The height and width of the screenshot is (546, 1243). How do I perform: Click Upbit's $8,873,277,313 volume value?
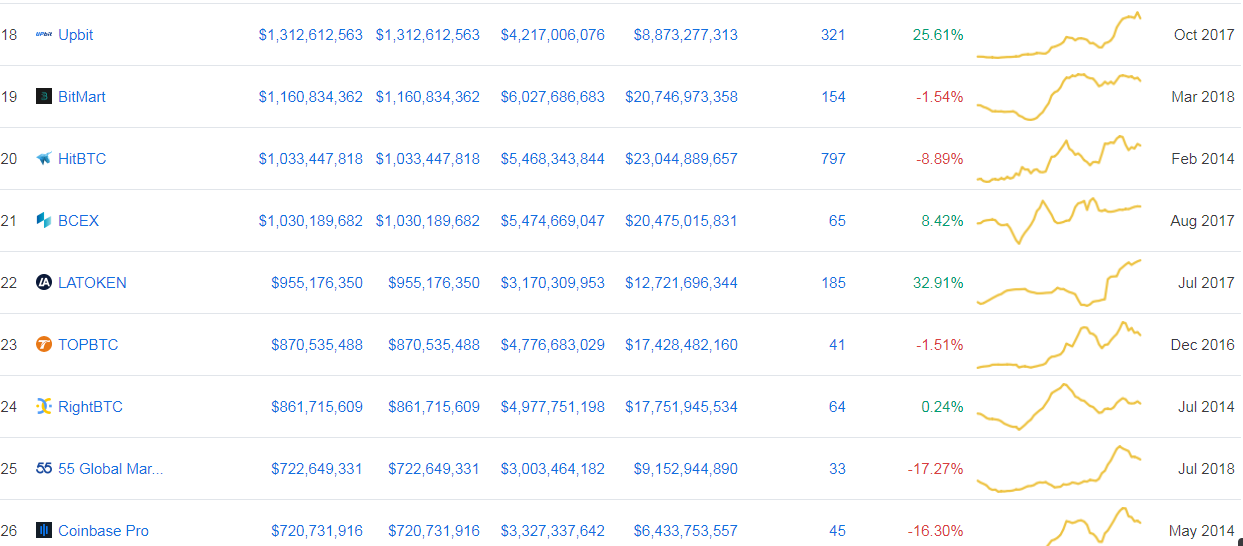[x=685, y=35]
